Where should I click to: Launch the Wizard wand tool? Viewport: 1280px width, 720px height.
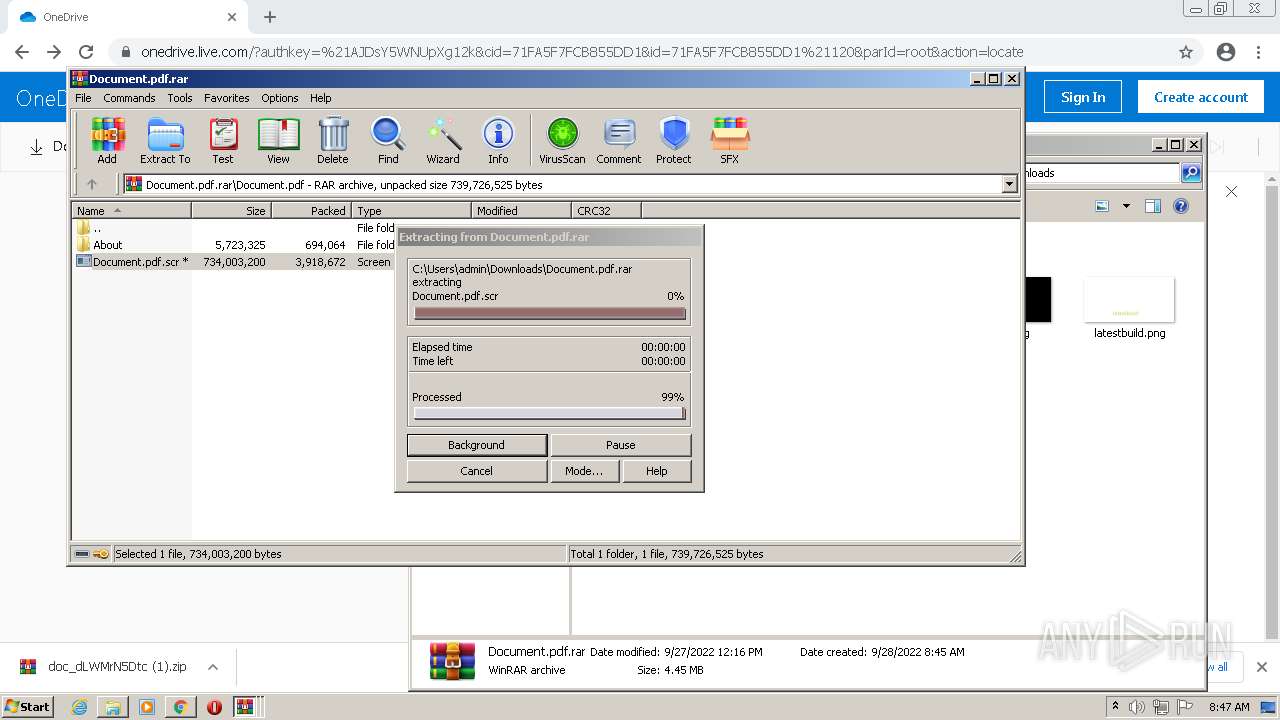click(443, 140)
